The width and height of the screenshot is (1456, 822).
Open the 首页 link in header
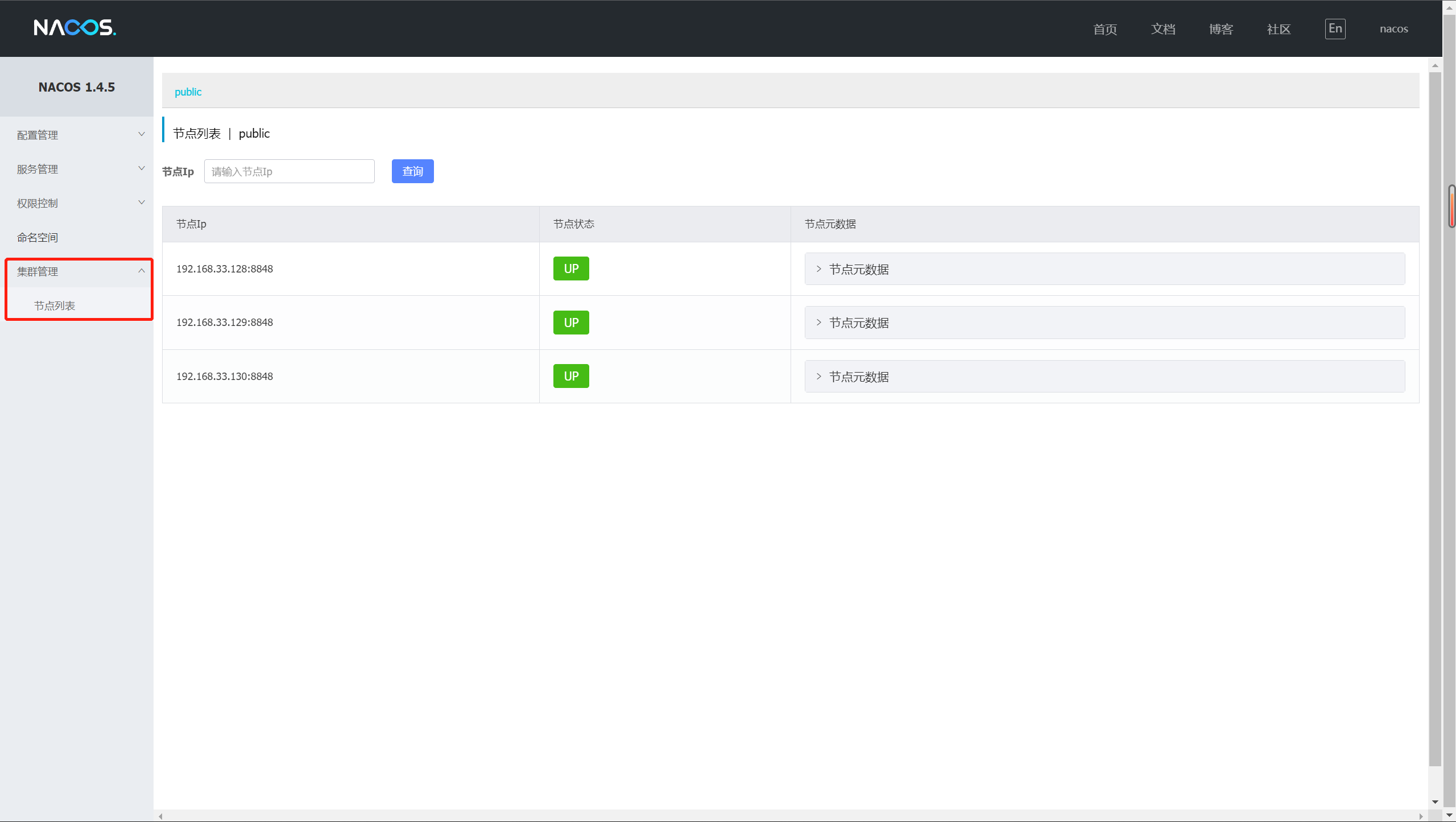click(1105, 29)
